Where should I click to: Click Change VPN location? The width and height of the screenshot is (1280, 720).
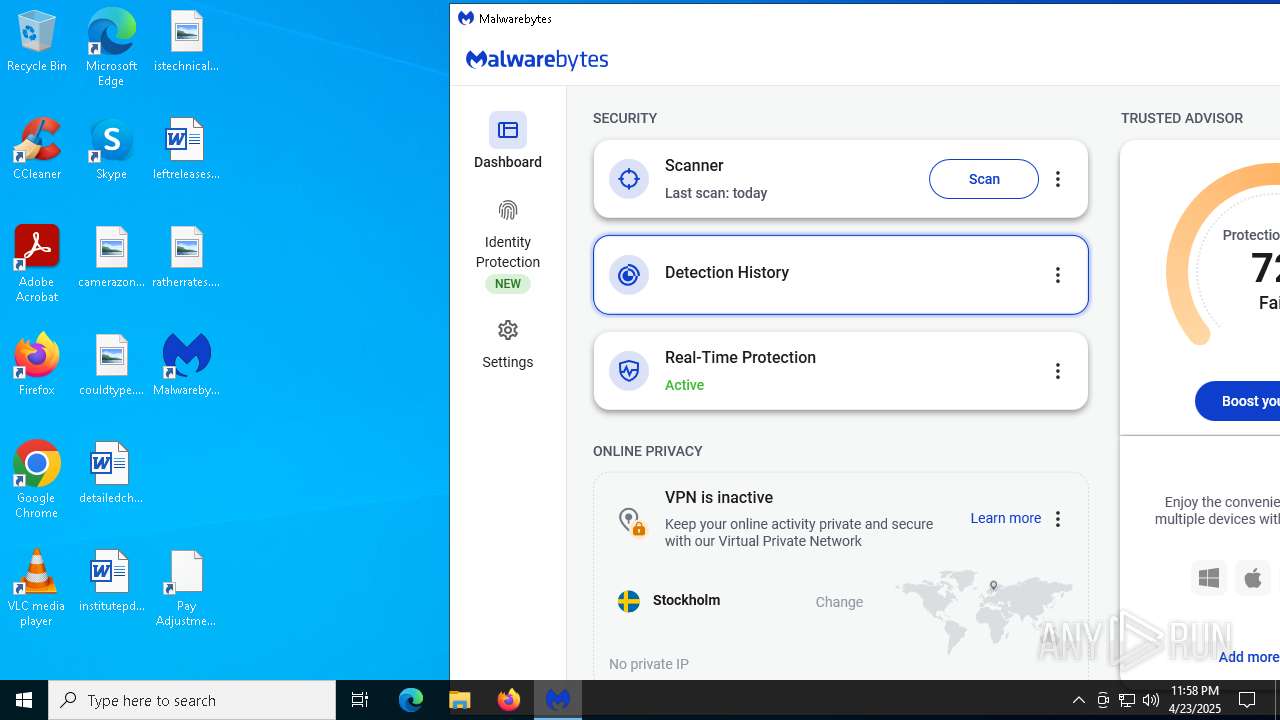(x=839, y=602)
